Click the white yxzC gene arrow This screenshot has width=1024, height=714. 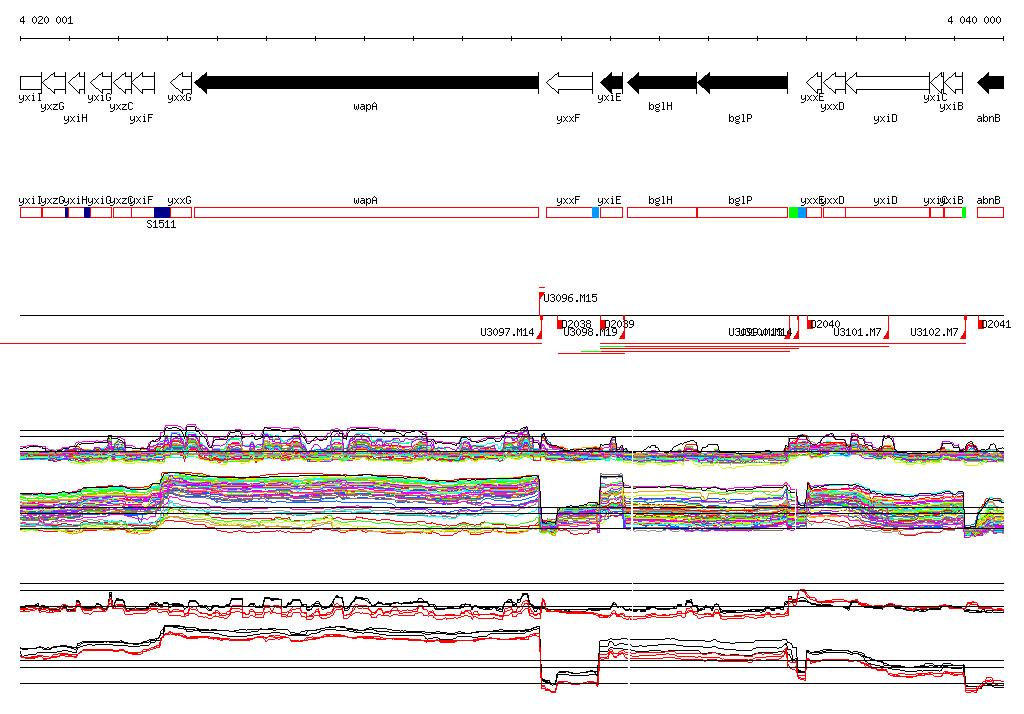pos(122,83)
